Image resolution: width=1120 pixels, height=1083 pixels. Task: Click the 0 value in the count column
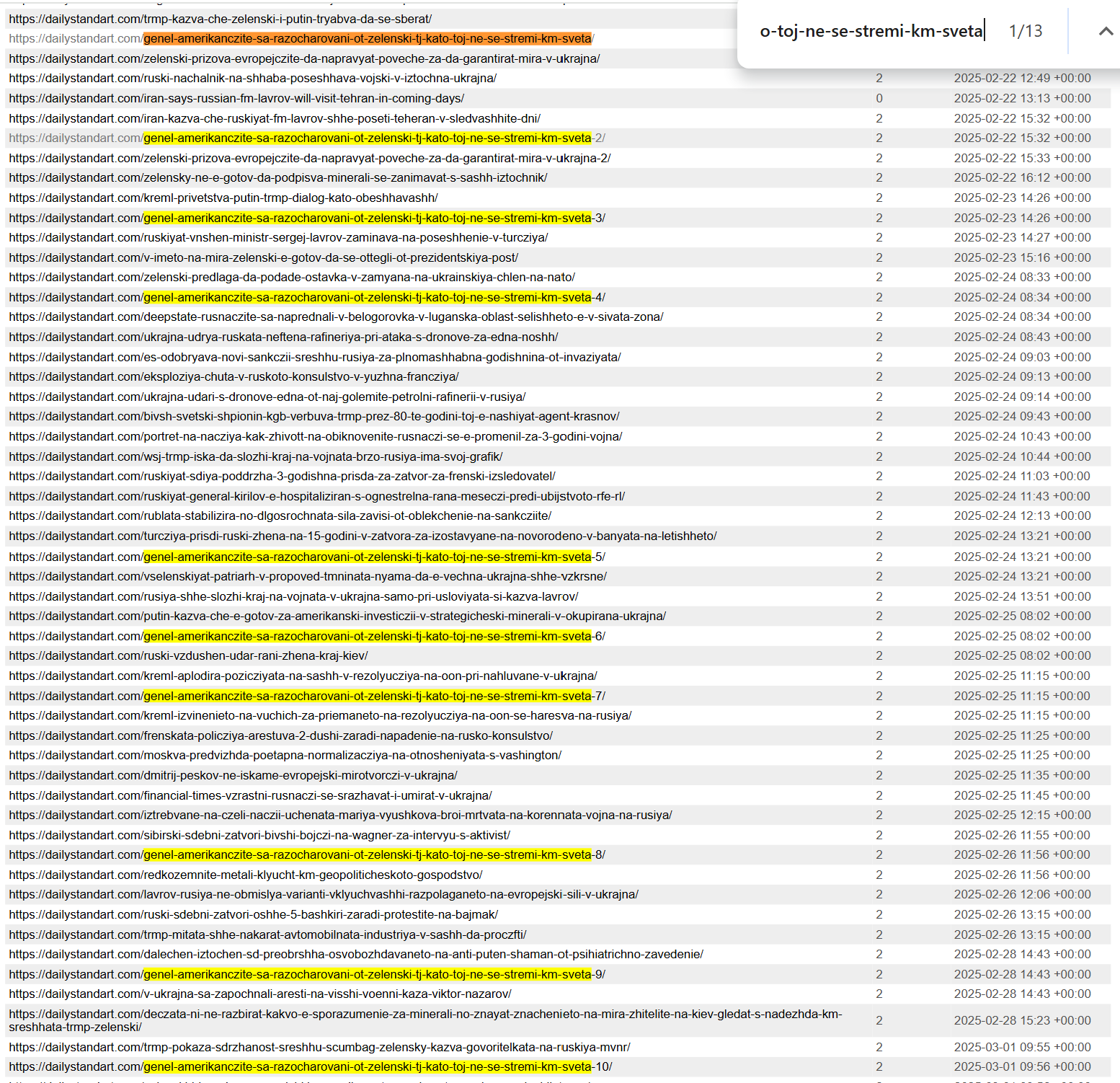(x=879, y=98)
